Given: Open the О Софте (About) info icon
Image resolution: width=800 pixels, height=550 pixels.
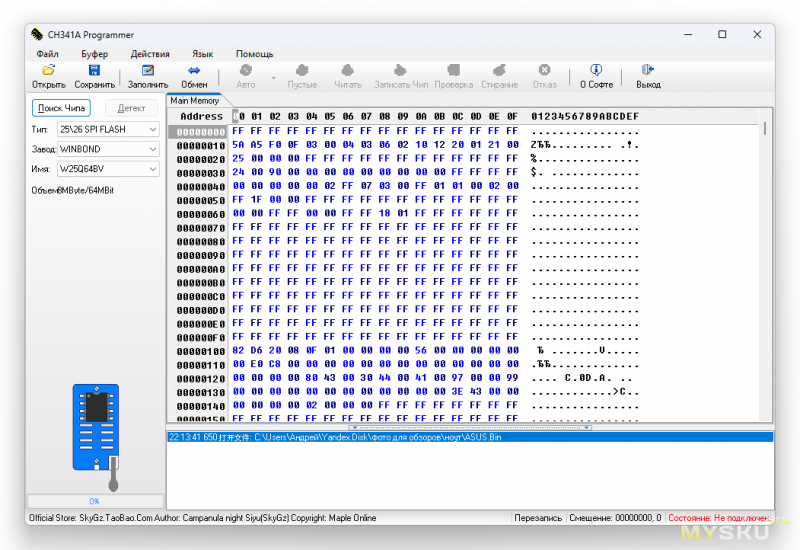Looking at the screenshot, I should [x=596, y=71].
